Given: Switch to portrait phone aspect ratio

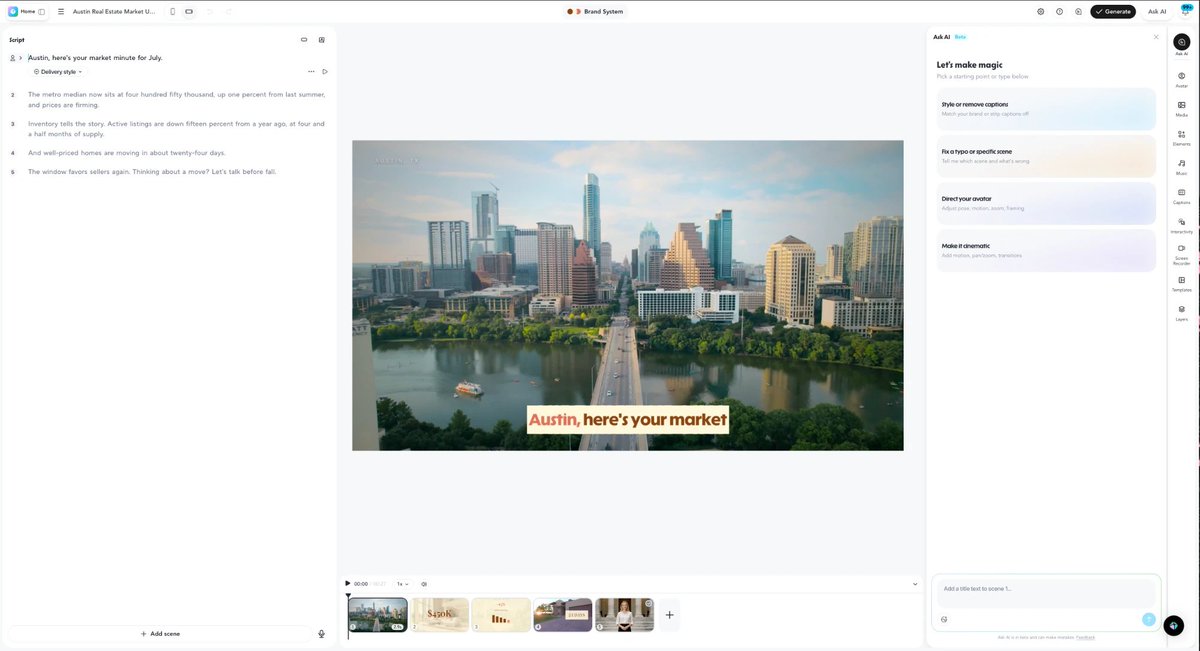Looking at the screenshot, I should click(x=172, y=11).
